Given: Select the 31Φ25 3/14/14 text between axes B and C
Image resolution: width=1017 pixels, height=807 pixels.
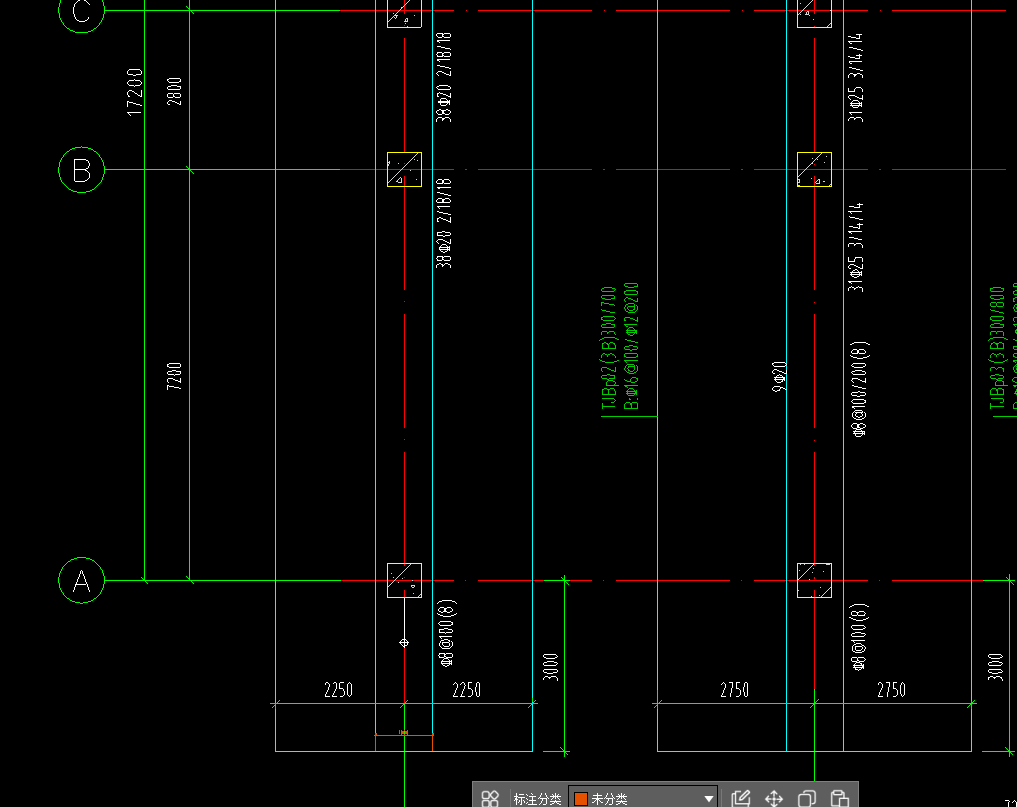Looking at the screenshot, I should click(x=856, y=78).
